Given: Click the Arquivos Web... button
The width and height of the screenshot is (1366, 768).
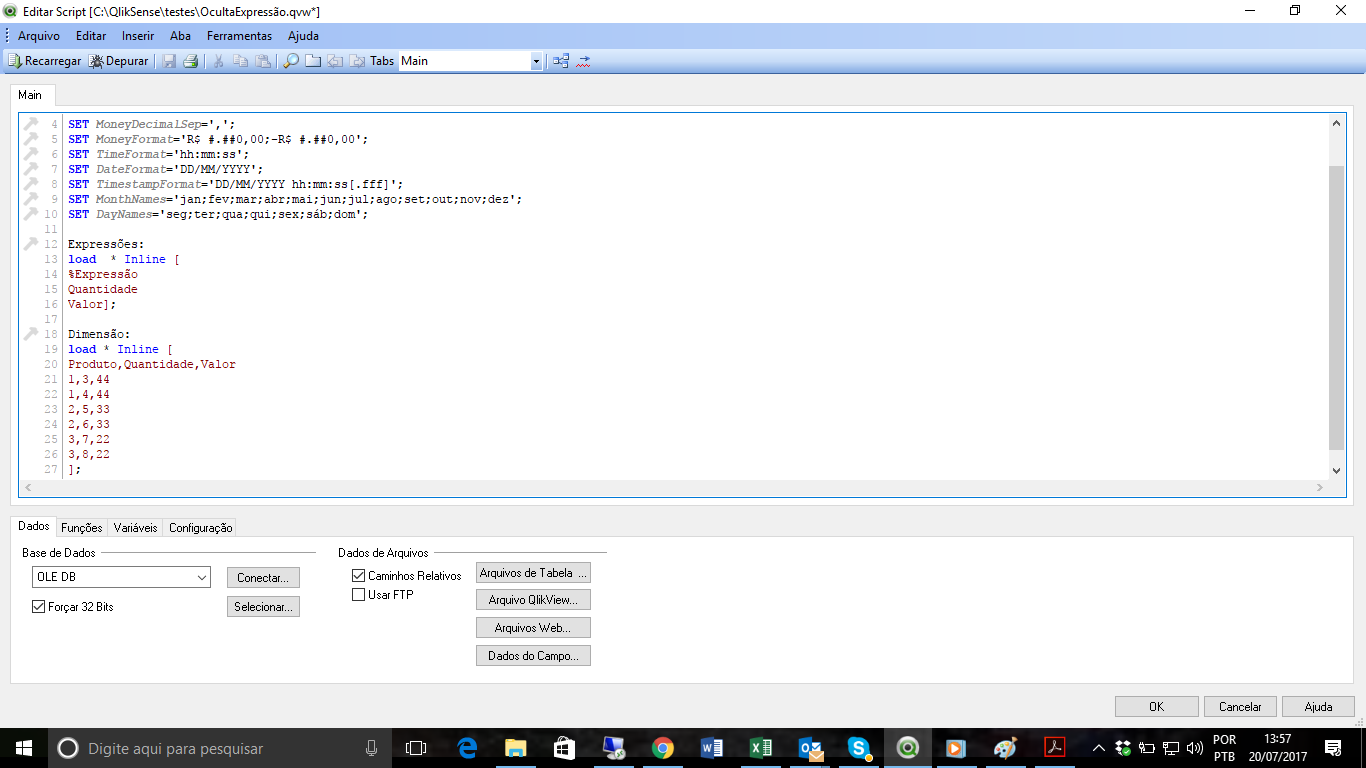Looking at the screenshot, I should point(533,628).
